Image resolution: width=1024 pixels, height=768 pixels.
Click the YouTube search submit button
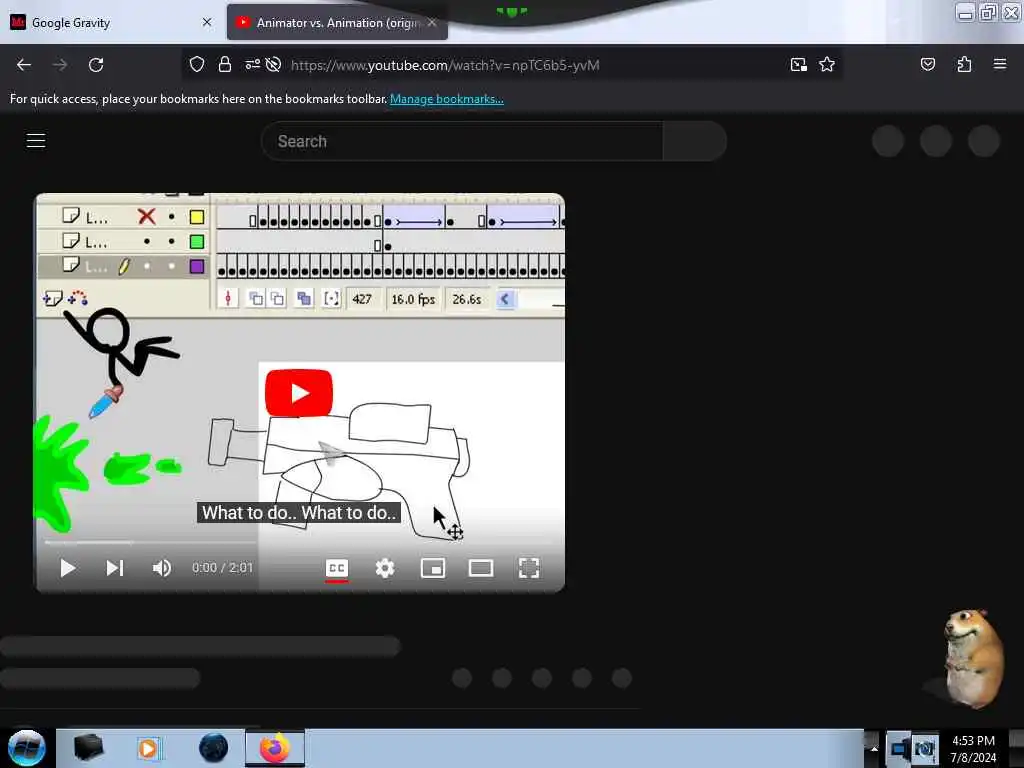click(x=695, y=141)
